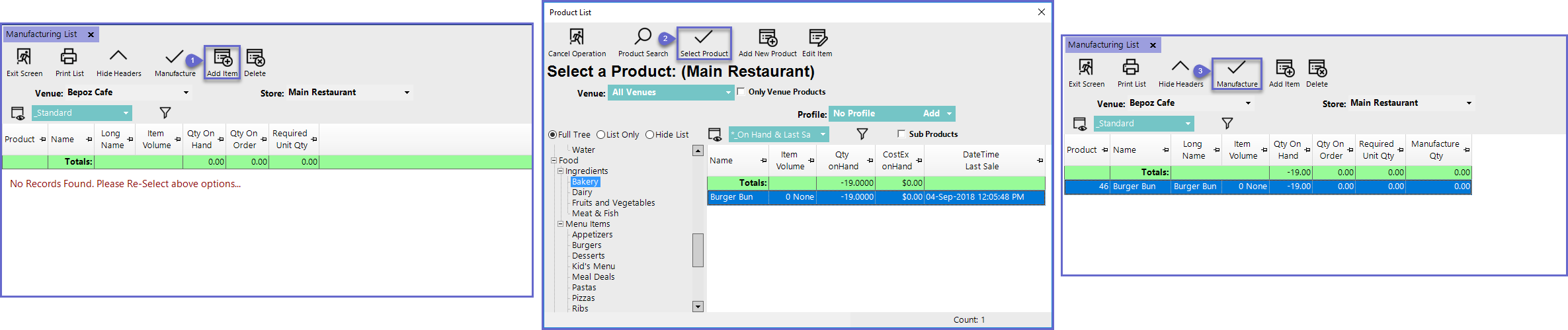
Task: Confirm with the Select Product checkmark icon
Action: 704,37
